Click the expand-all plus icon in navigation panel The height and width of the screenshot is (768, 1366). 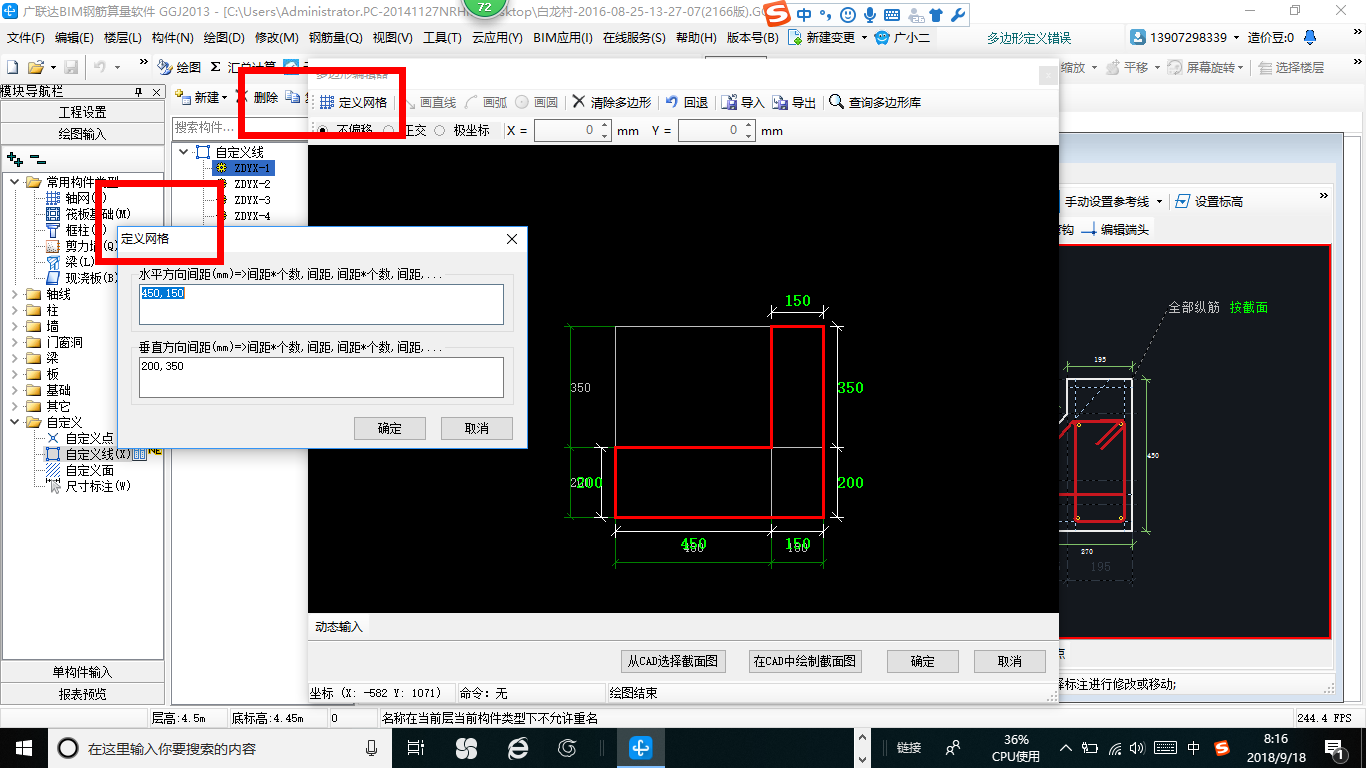point(14,159)
